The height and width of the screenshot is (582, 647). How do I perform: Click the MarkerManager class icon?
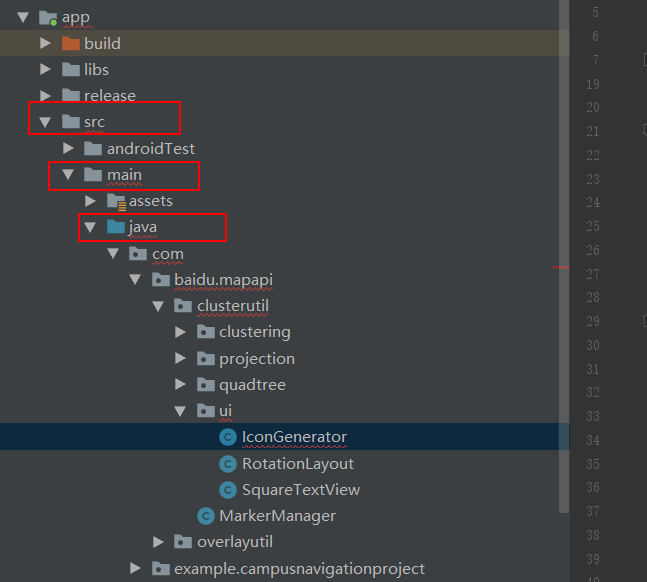[x=206, y=516]
